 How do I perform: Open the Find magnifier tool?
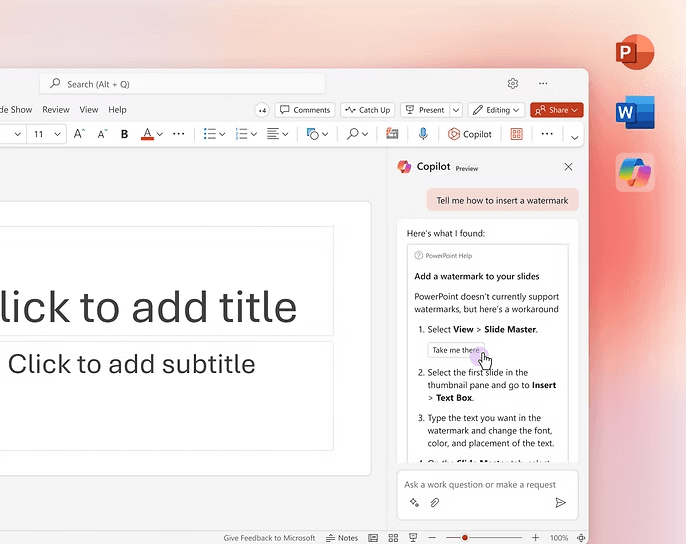pos(353,134)
